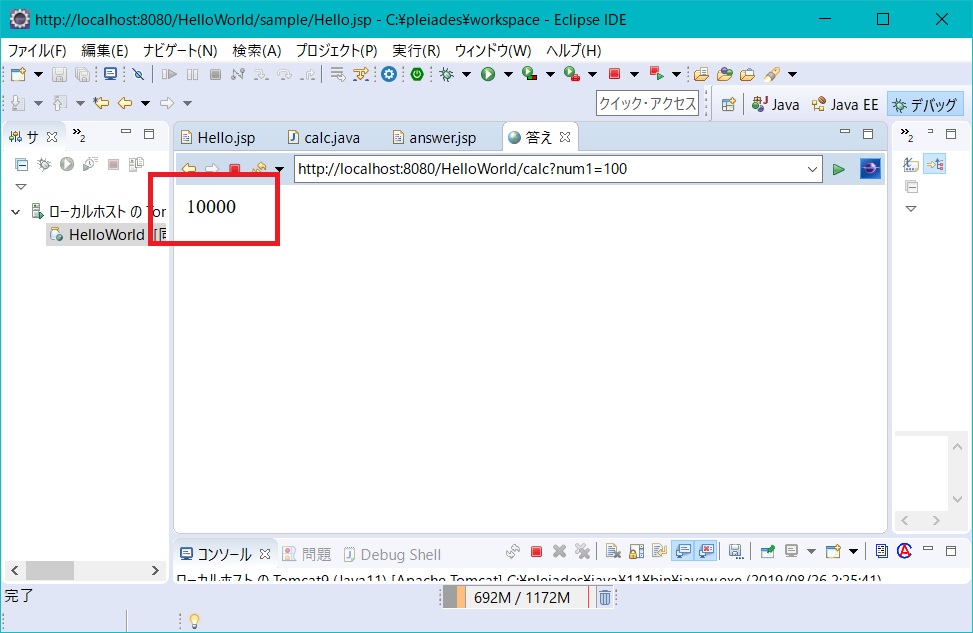Click the green Run button in main toolbar
973x633 pixels.
(488, 74)
